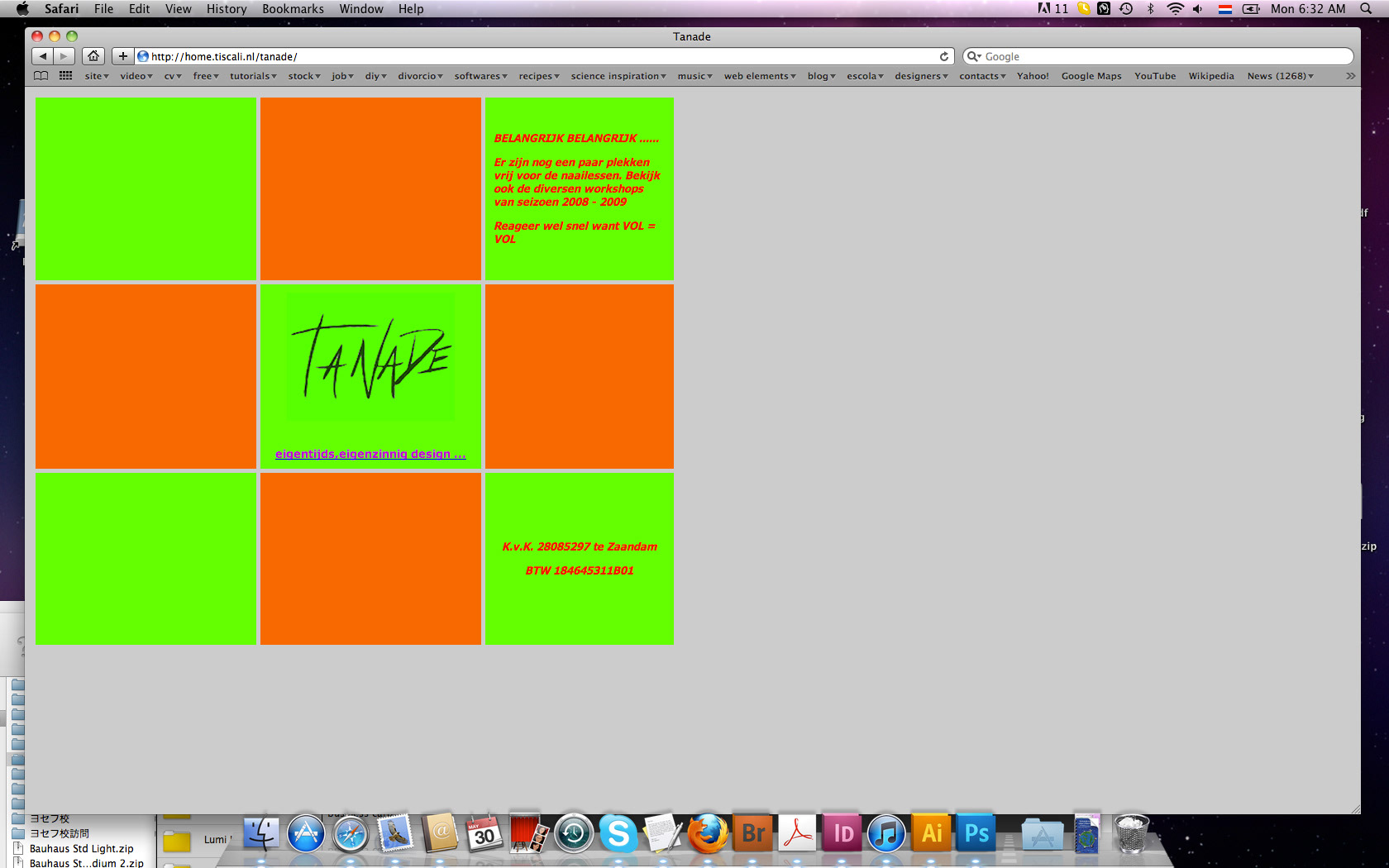
Task: Open the Help menu
Action: pyautogui.click(x=411, y=8)
